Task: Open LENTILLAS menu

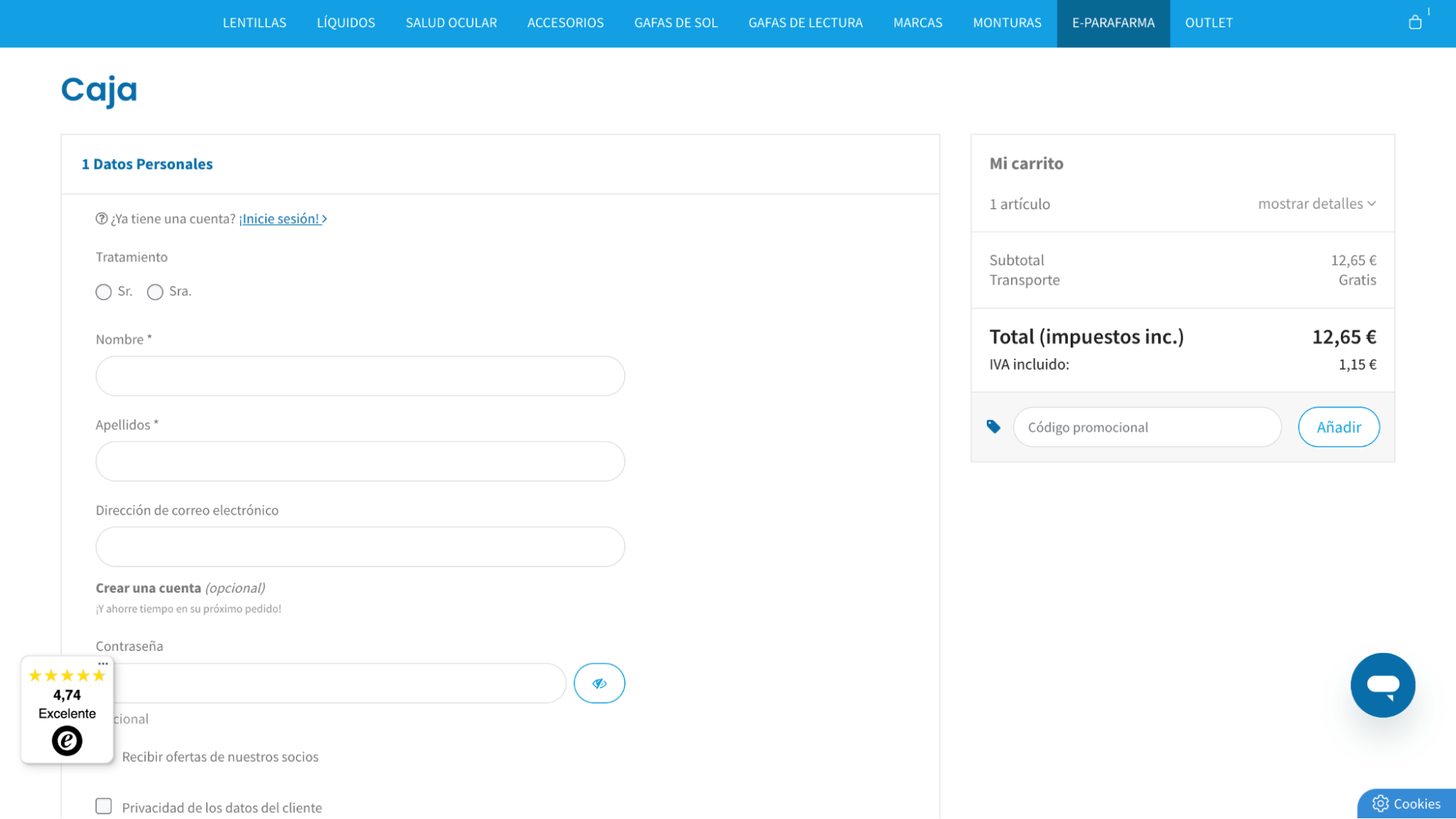Action: 254,23
